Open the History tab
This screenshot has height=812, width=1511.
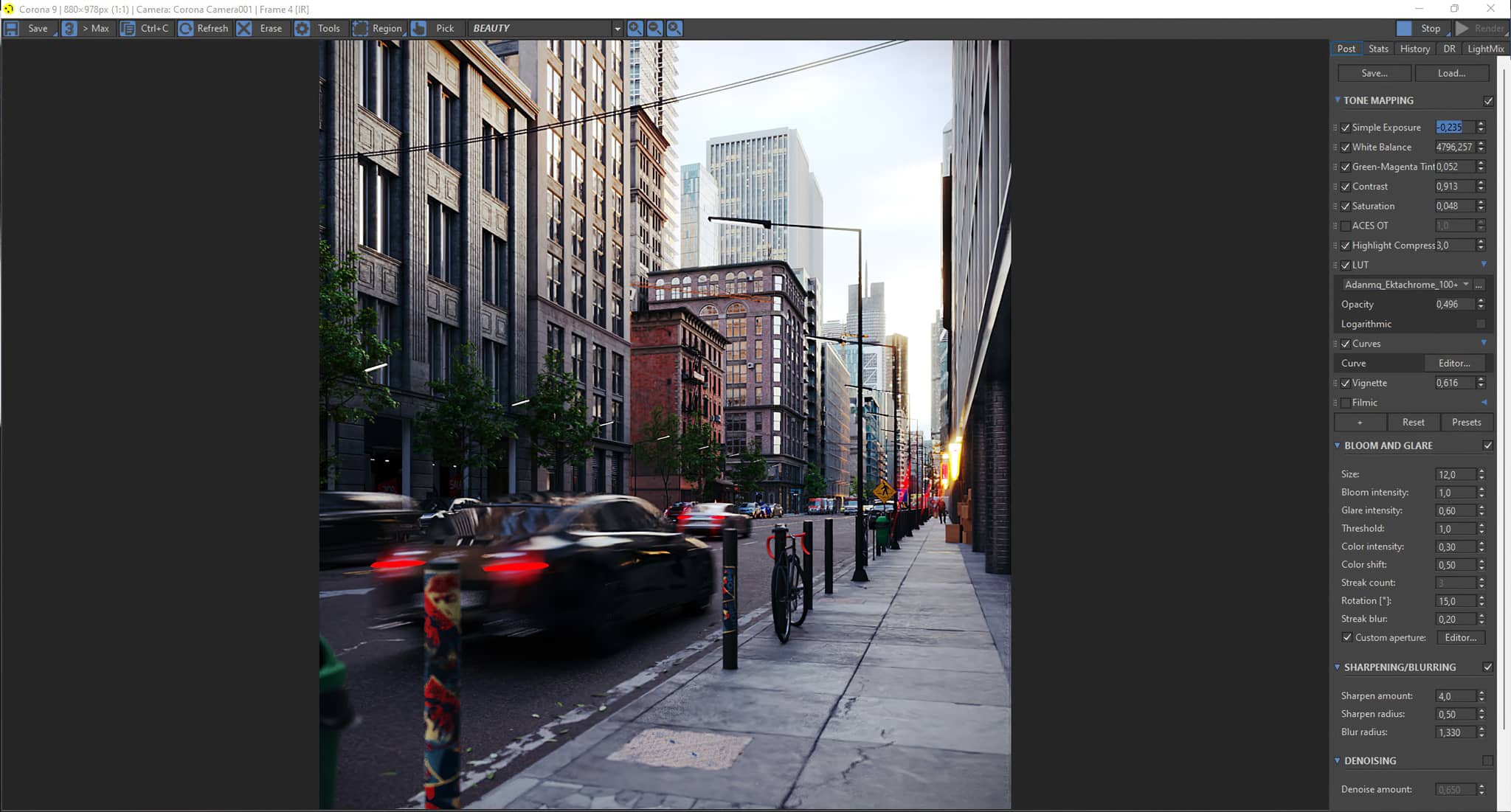1414,49
